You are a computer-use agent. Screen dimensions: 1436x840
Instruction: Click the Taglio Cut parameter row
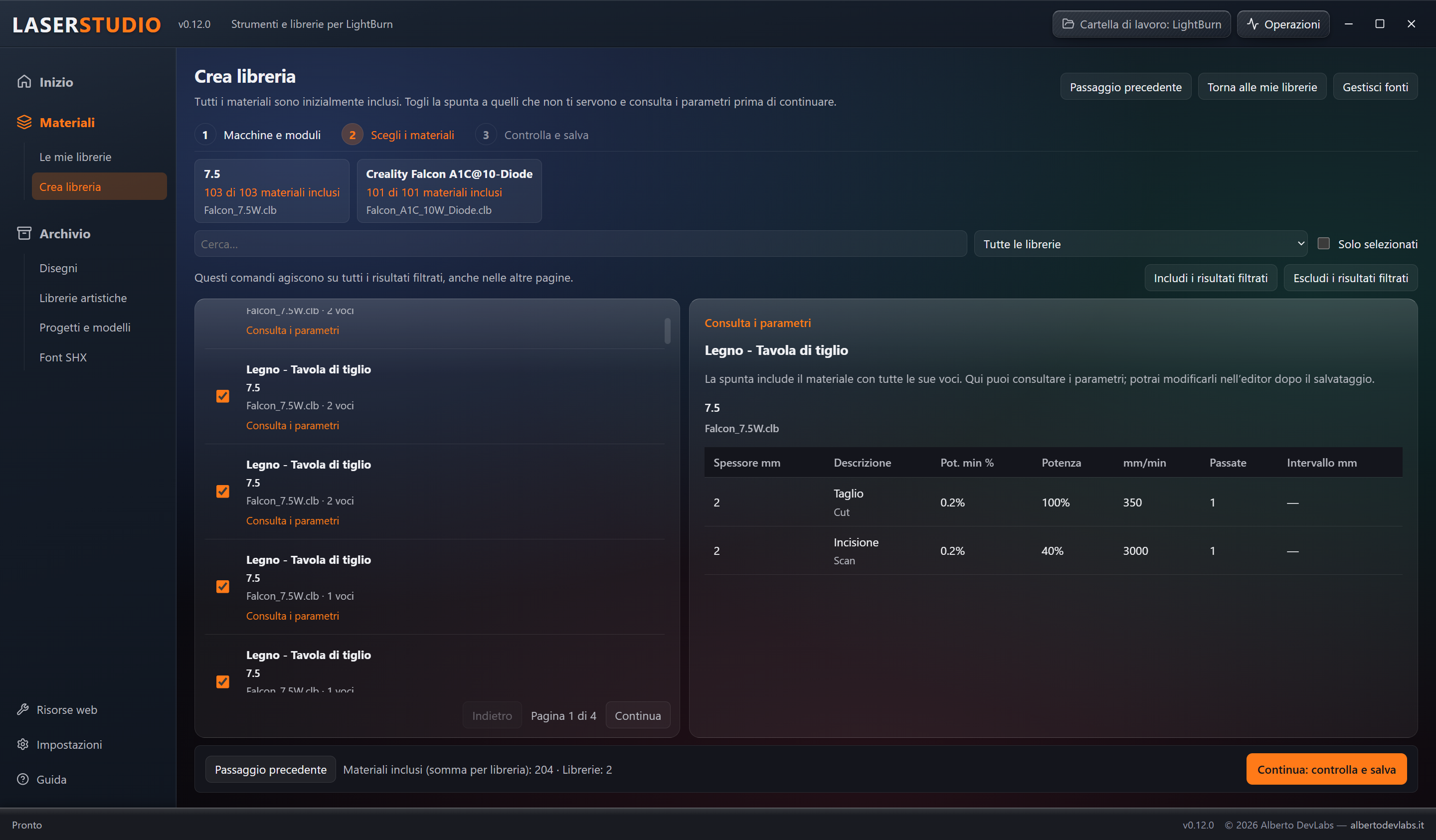click(1053, 502)
